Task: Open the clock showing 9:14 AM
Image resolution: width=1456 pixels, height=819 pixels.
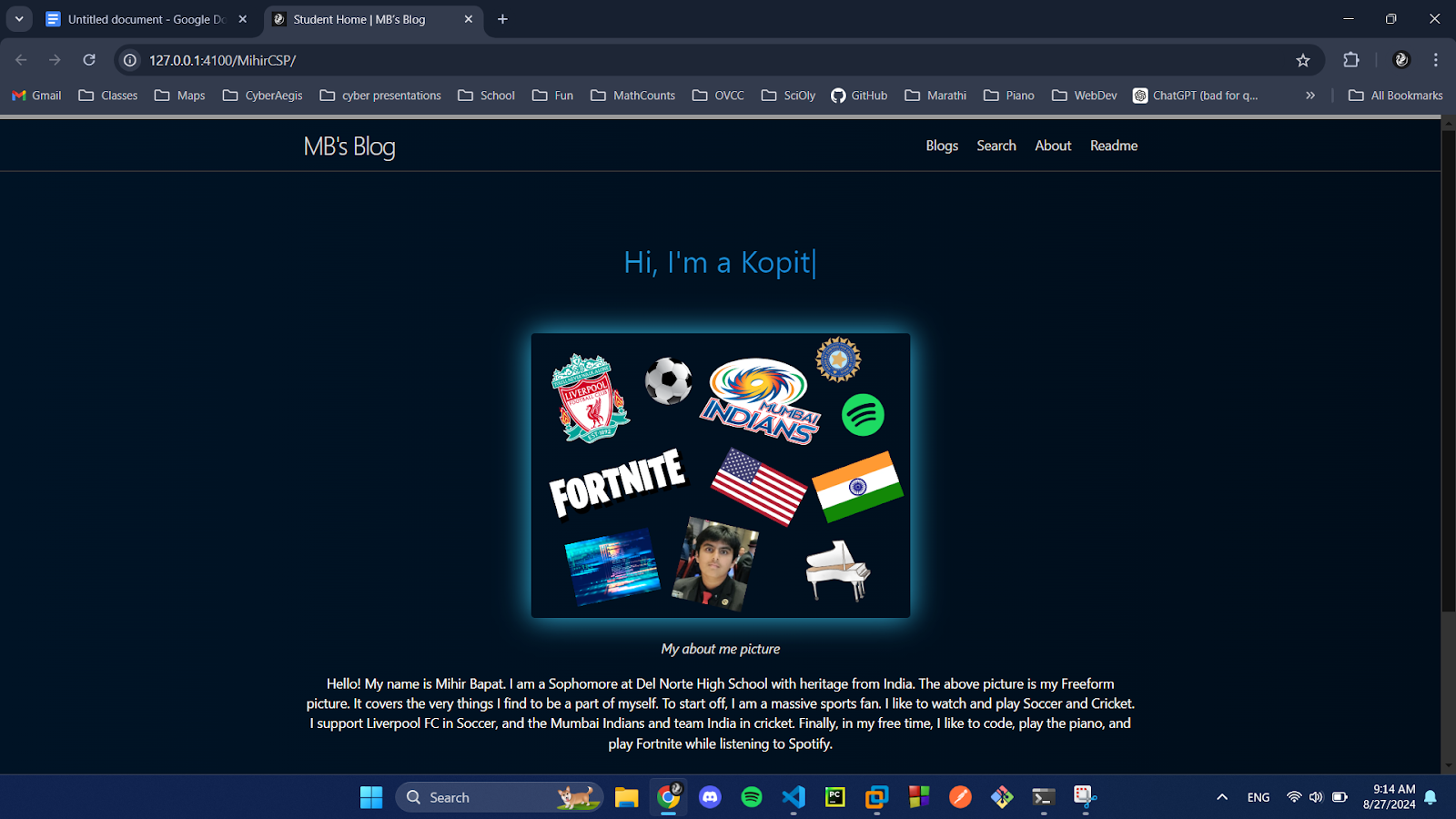Action: click(1390, 797)
